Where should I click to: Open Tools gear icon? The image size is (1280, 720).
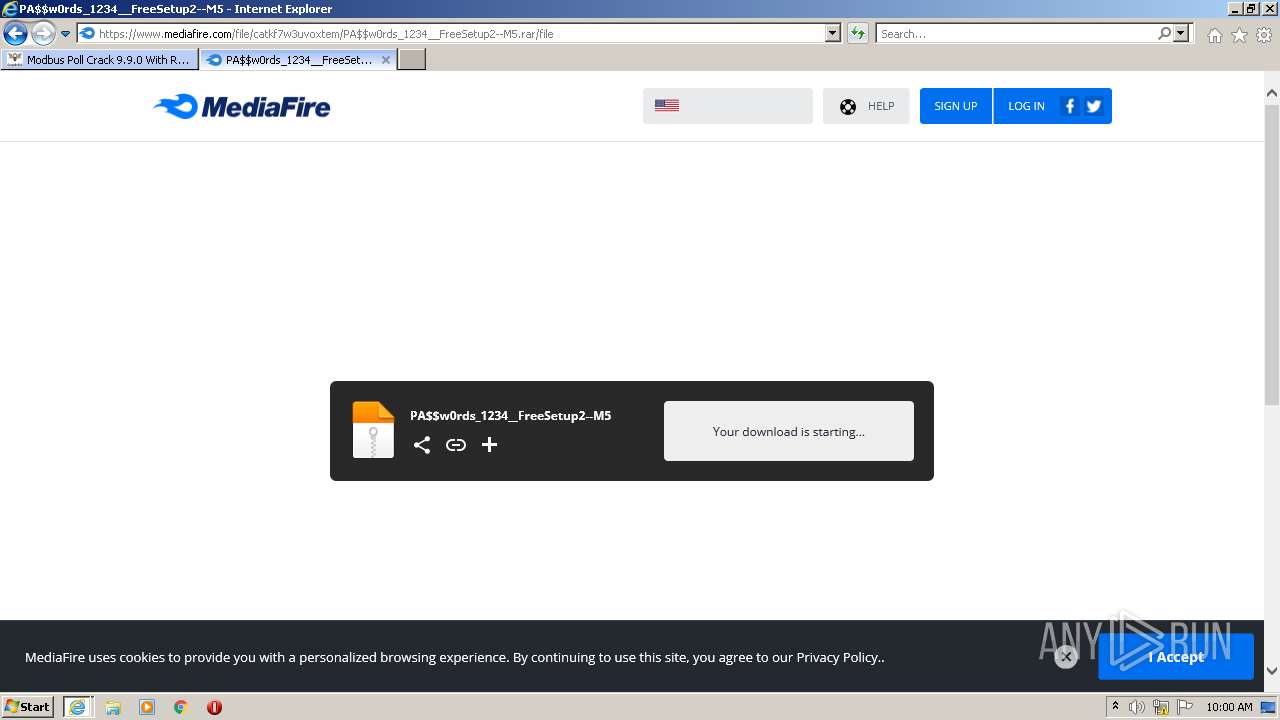(1264, 35)
